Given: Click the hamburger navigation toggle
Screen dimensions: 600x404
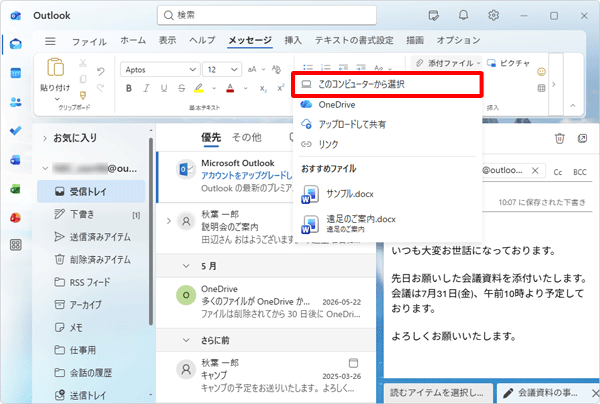Looking at the screenshot, I should pos(50,41).
